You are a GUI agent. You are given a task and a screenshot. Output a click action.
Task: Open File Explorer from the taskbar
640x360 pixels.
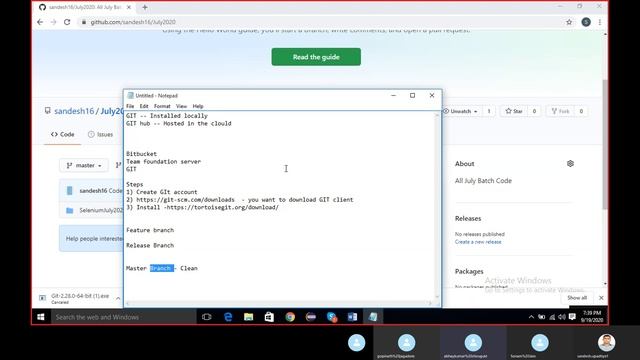249,317
